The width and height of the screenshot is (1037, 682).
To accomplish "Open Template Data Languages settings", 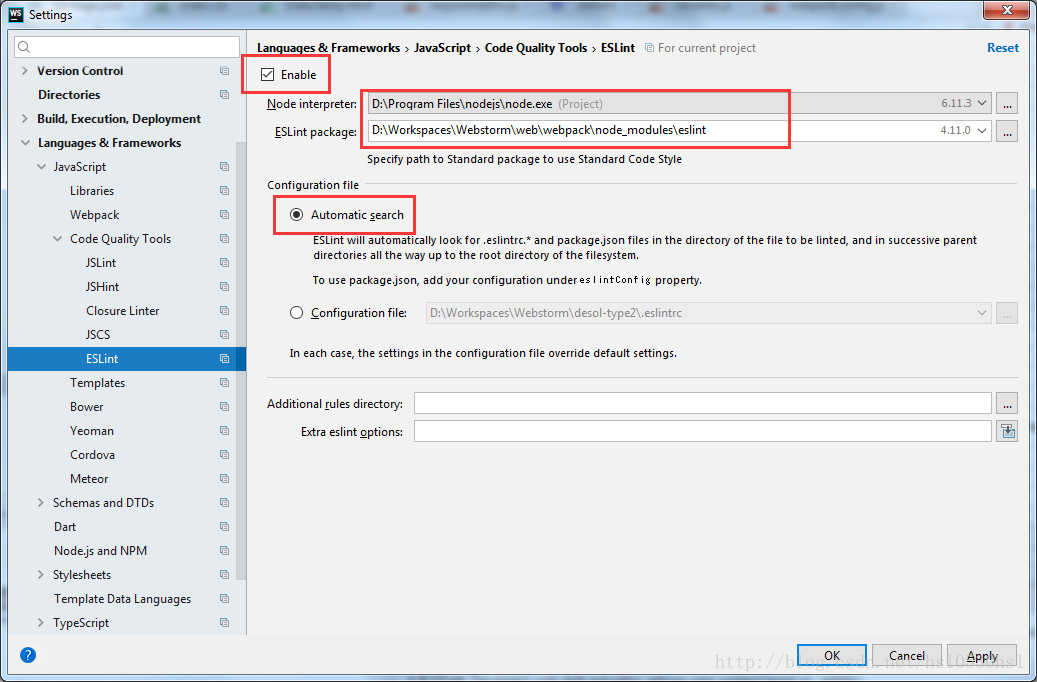I will 122,599.
